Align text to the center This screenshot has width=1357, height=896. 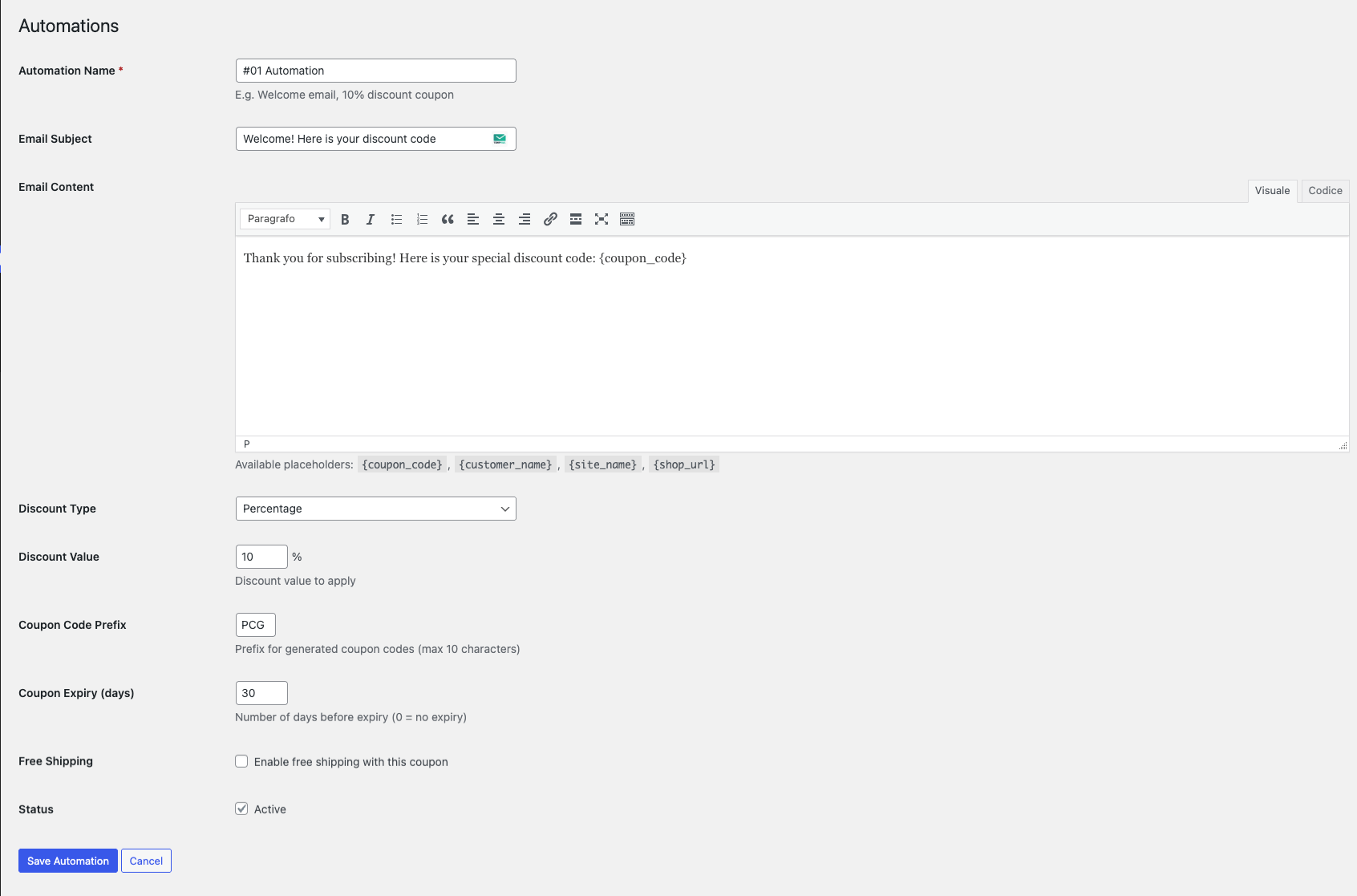(499, 219)
